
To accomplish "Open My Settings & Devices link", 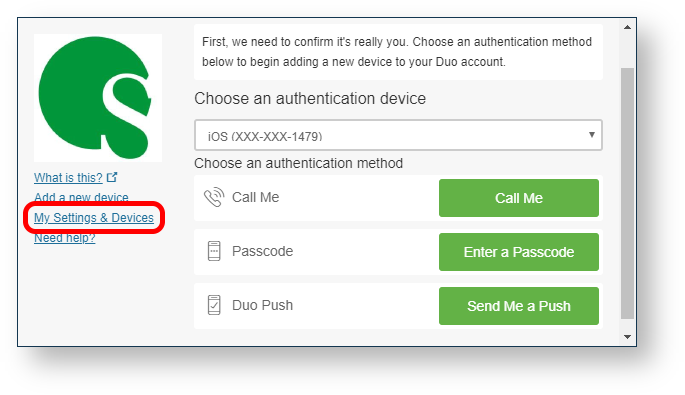I will click(94, 218).
